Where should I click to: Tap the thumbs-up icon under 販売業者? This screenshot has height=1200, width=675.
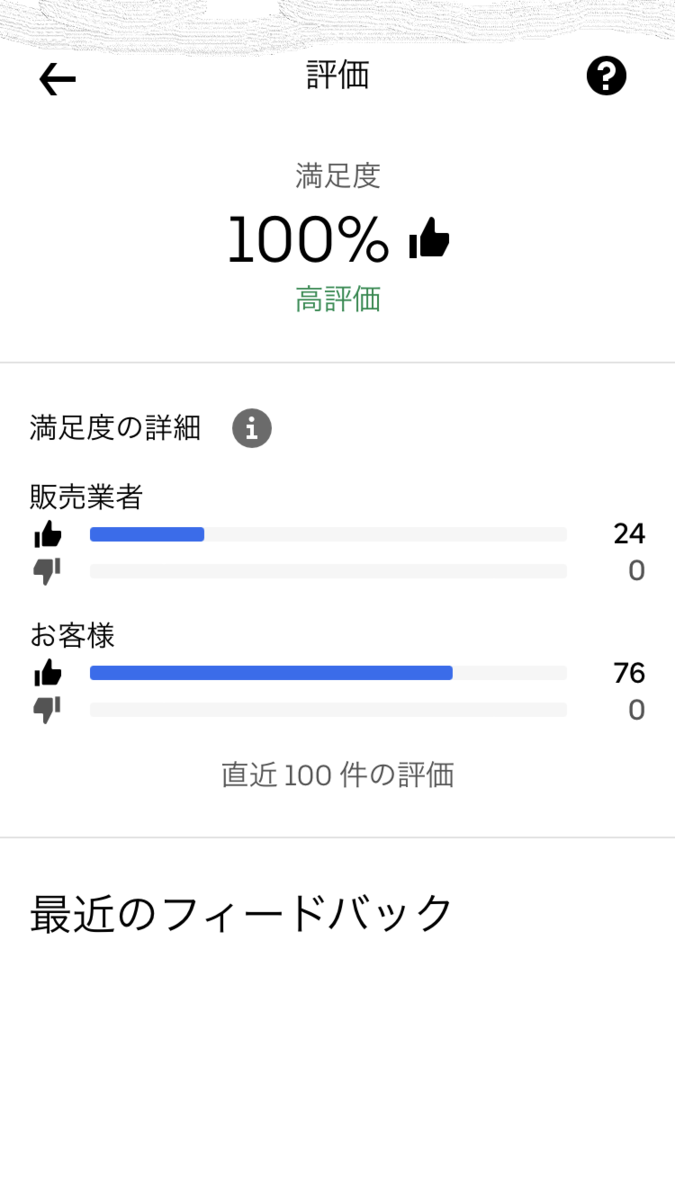pos(48,535)
